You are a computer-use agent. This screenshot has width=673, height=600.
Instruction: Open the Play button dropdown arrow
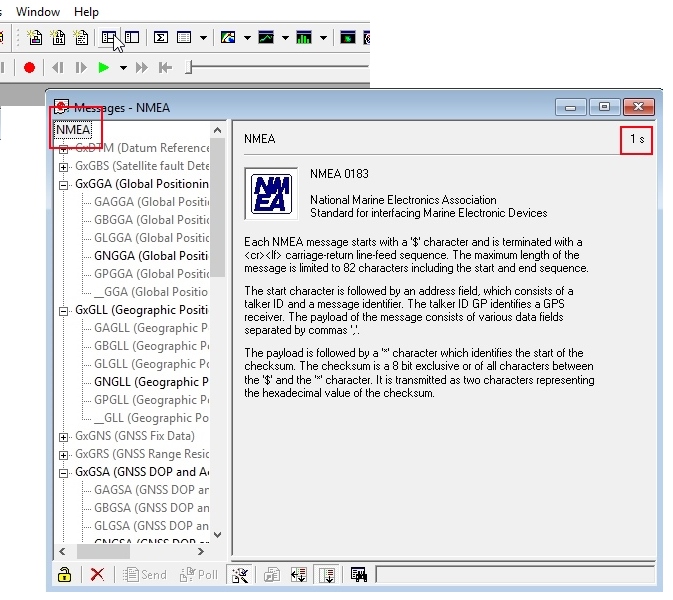pos(123,68)
